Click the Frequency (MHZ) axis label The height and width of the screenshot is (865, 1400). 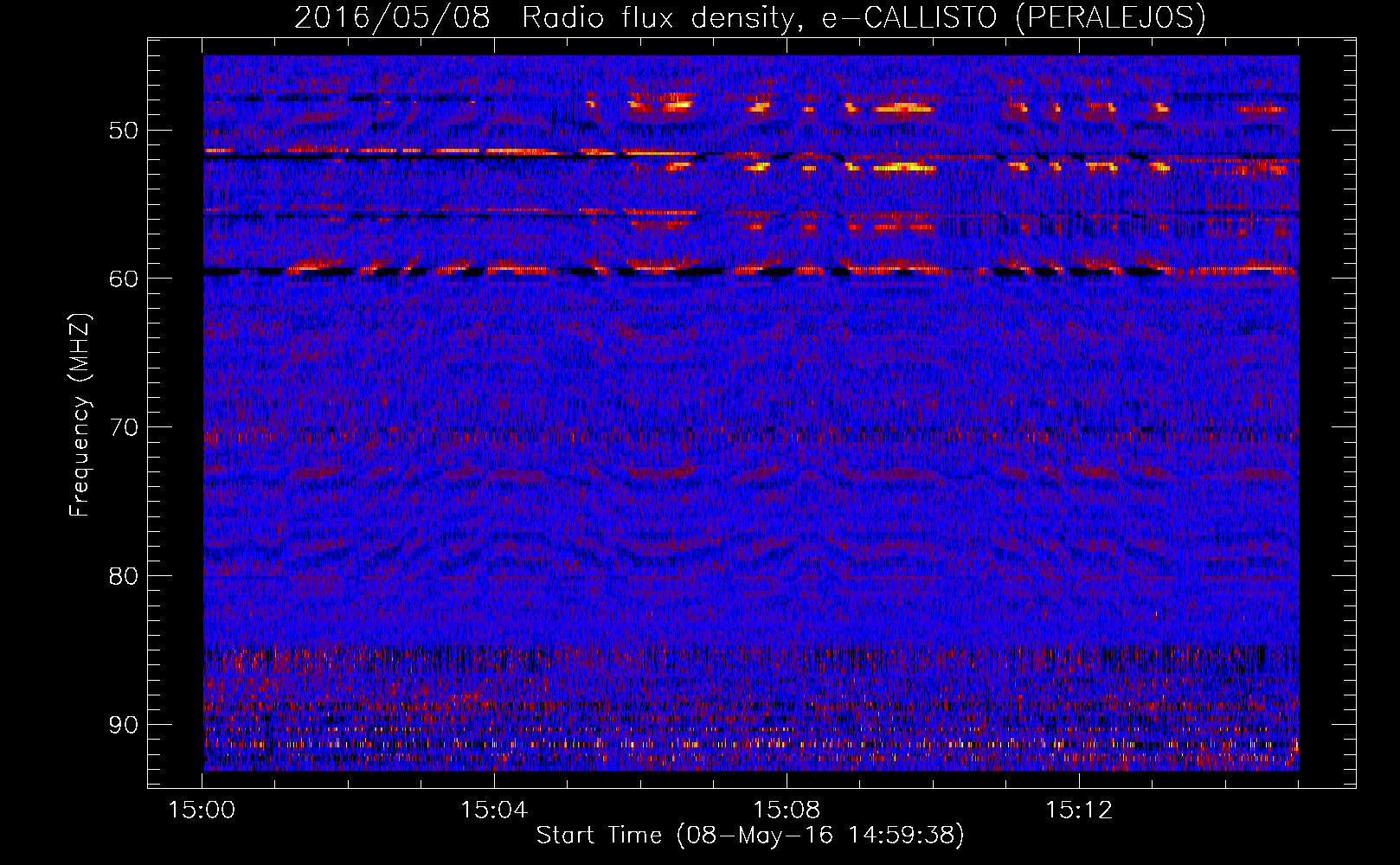(x=80, y=415)
